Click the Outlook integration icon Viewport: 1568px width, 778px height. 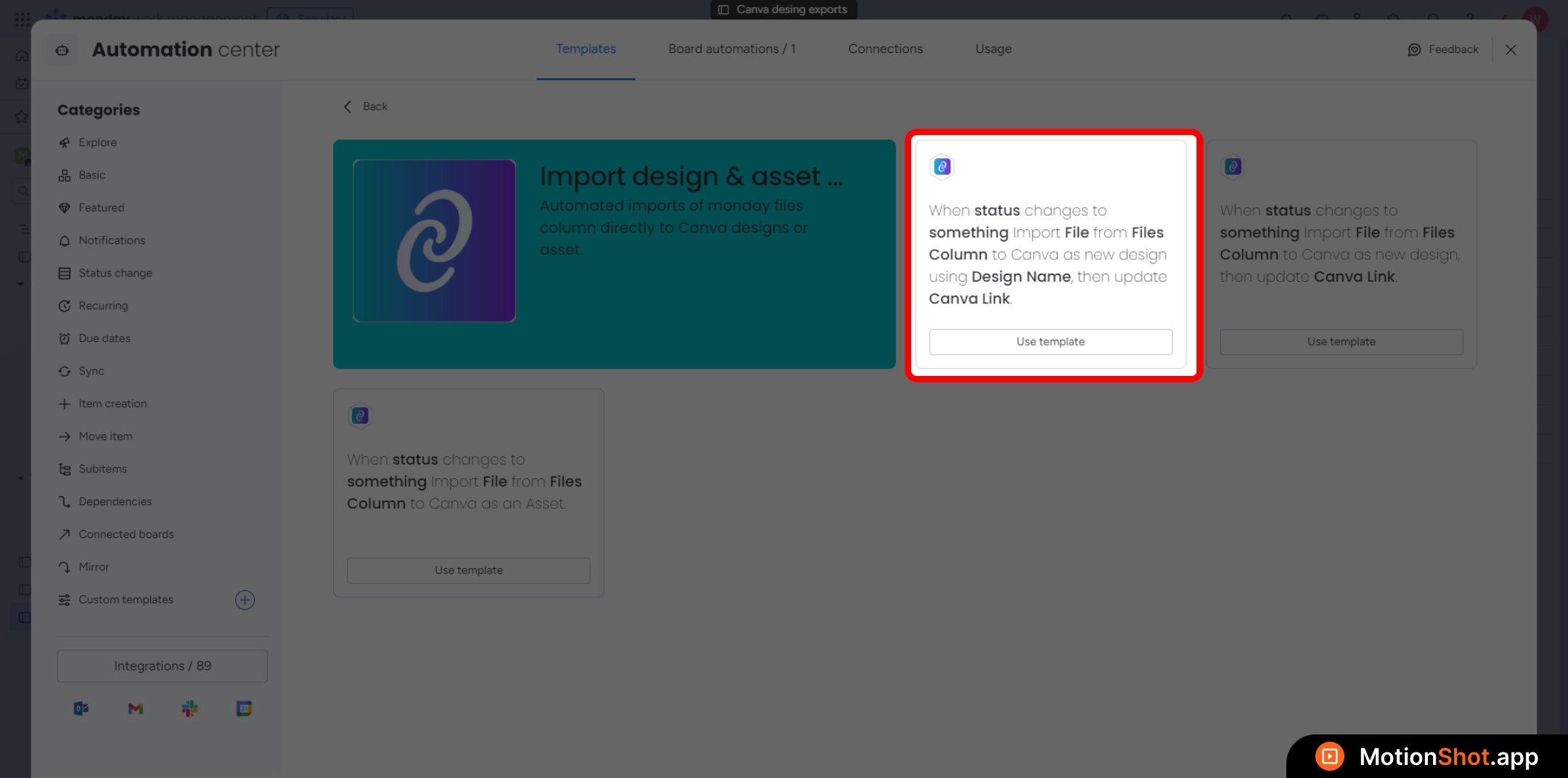click(x=81, y=708)
